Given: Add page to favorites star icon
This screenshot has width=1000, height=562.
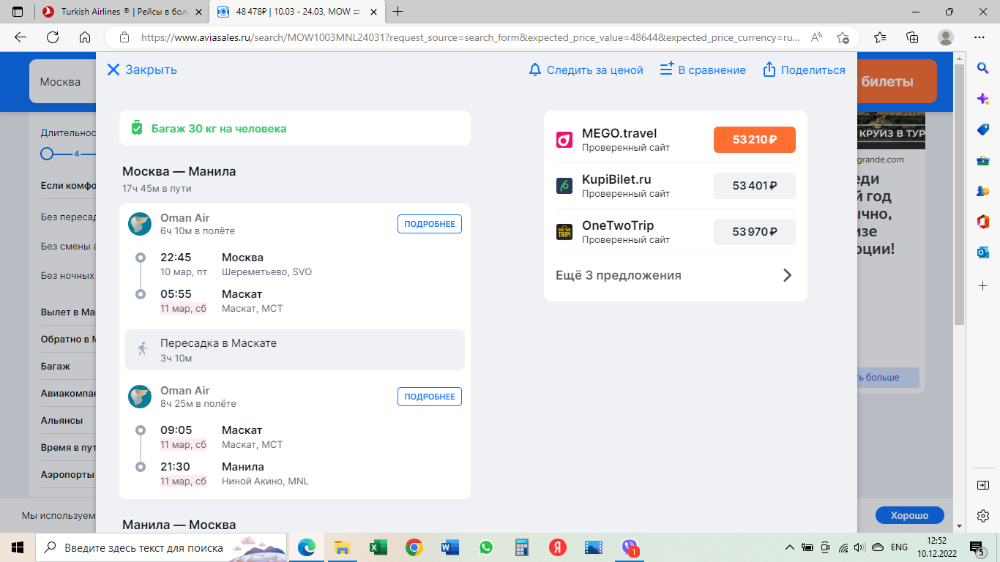Looking at the screenshot, I should 843,38.
